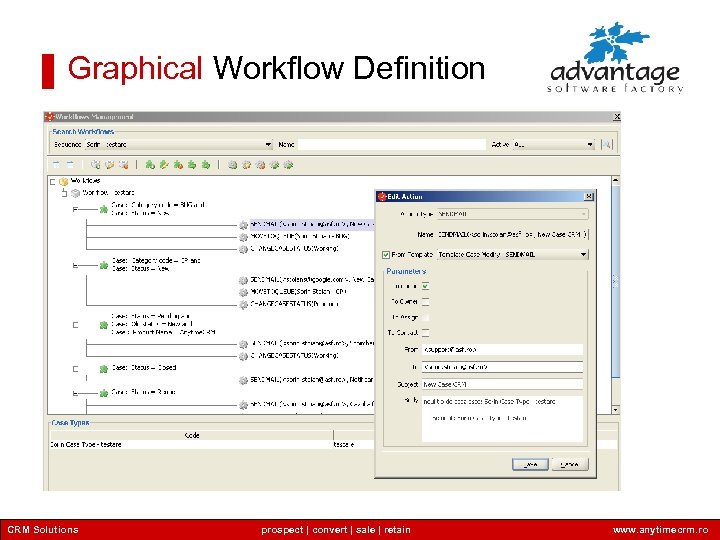Toggle expander beside 'Case: Status = Closed'

coord(75,369)
